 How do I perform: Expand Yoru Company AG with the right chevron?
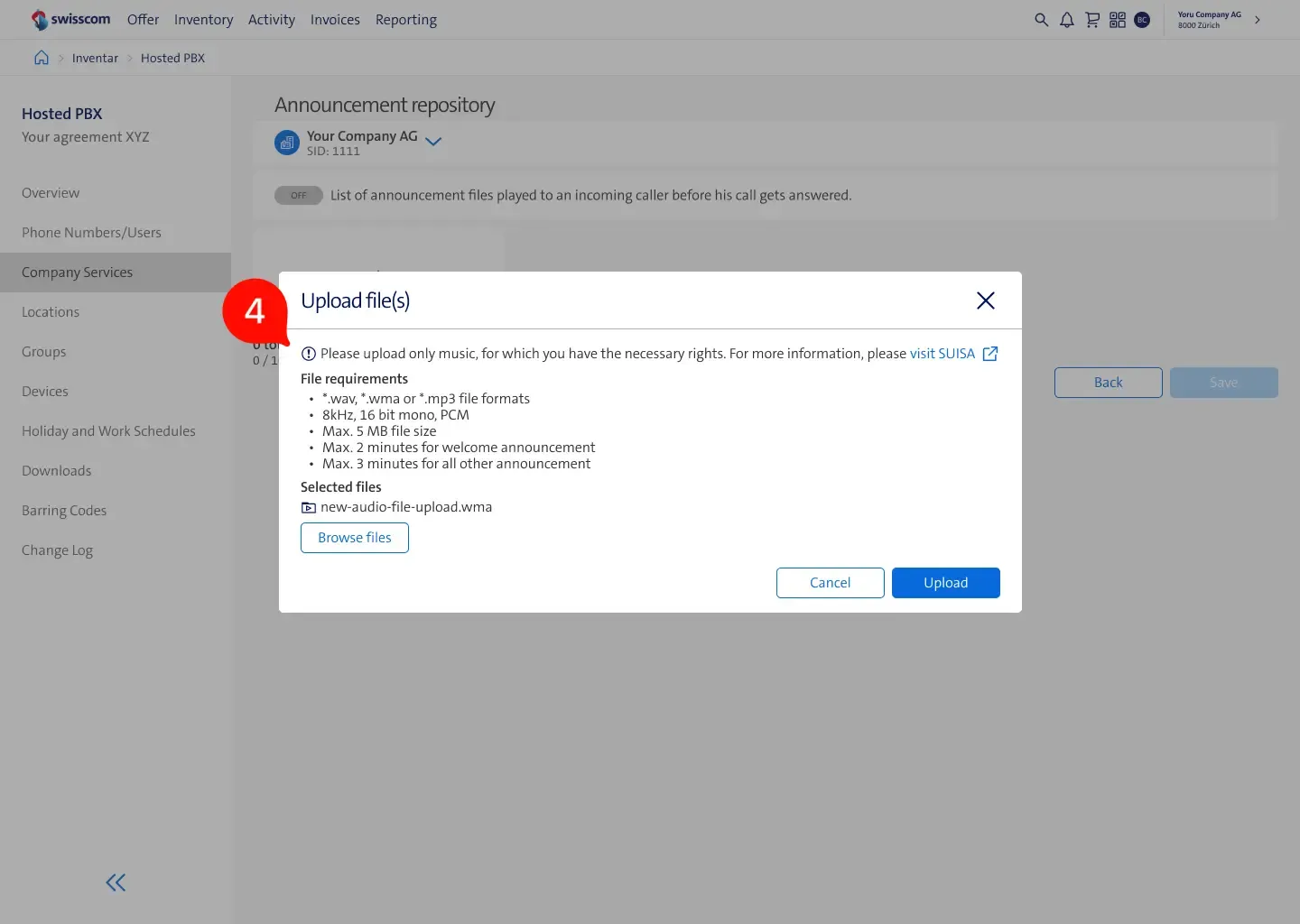[x=1257, y=19]
